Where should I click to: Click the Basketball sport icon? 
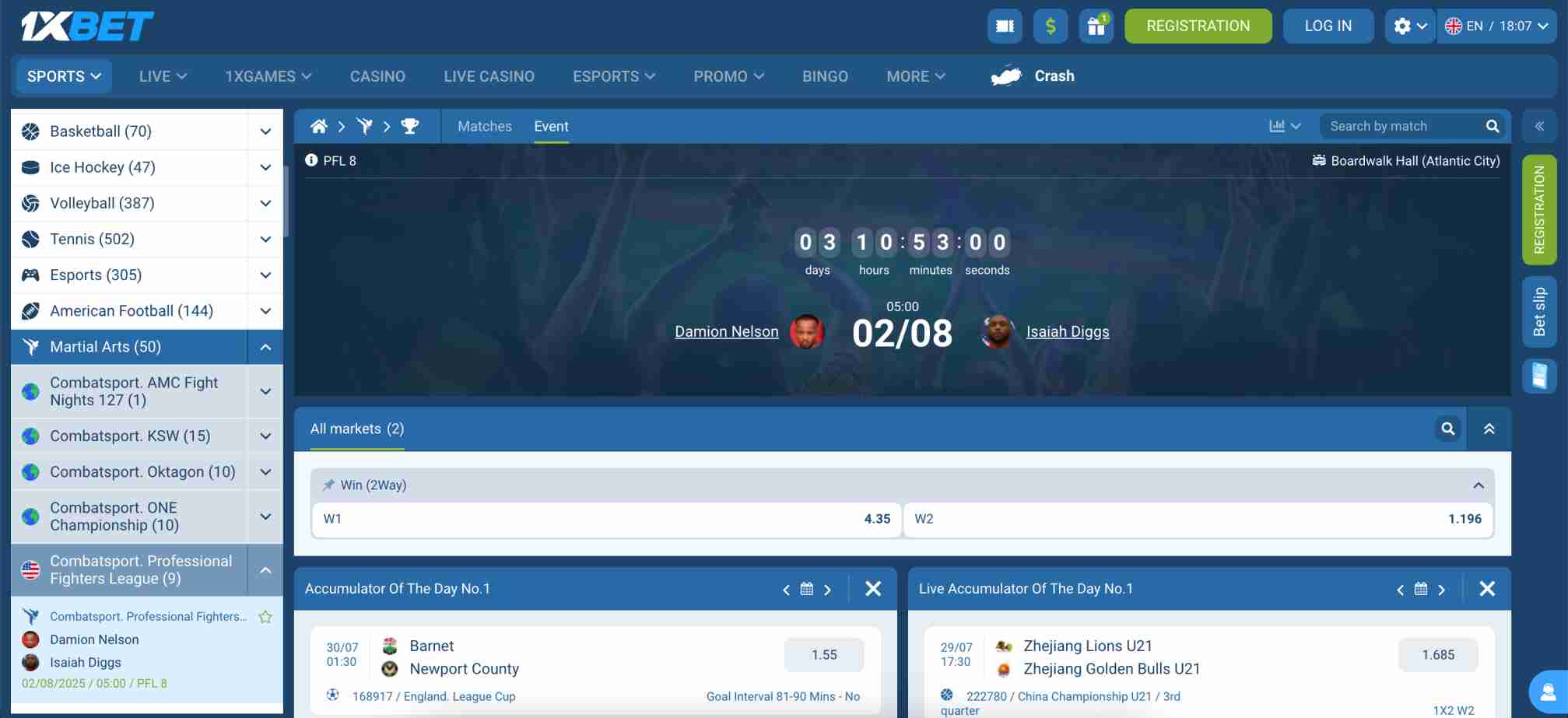[30, 131]
